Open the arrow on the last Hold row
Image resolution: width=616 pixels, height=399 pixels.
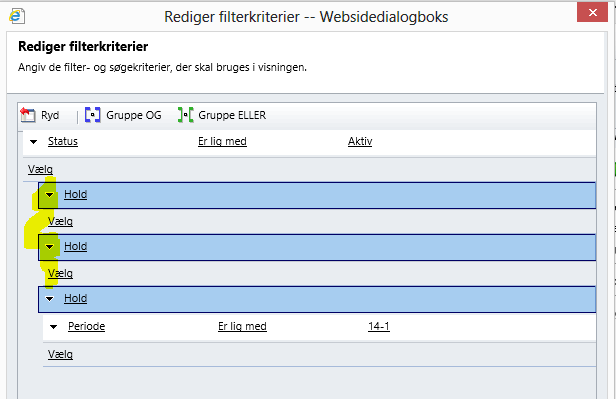pos(50,299)
